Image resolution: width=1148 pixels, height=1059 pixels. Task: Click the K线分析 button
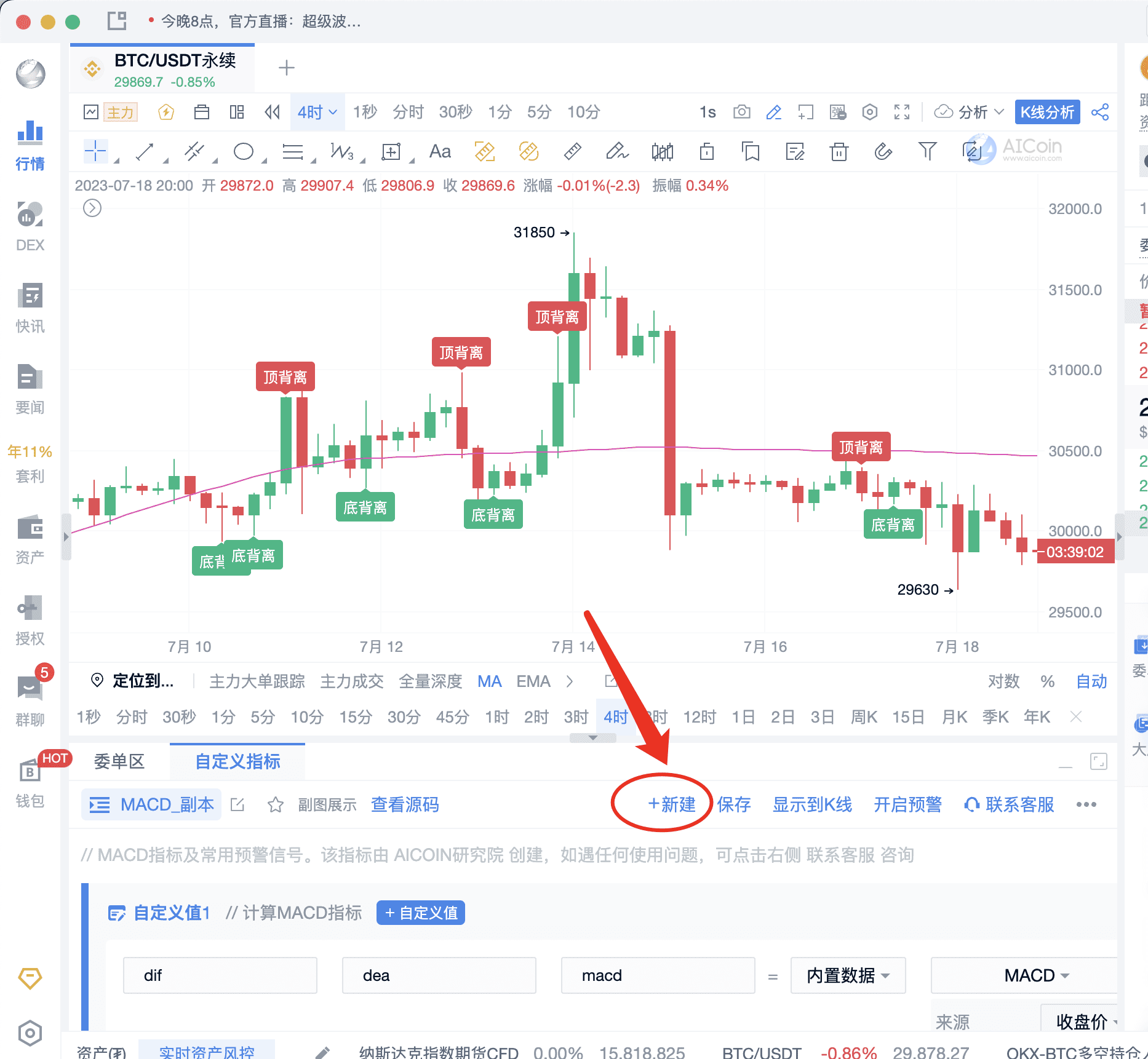[1047, 112]
